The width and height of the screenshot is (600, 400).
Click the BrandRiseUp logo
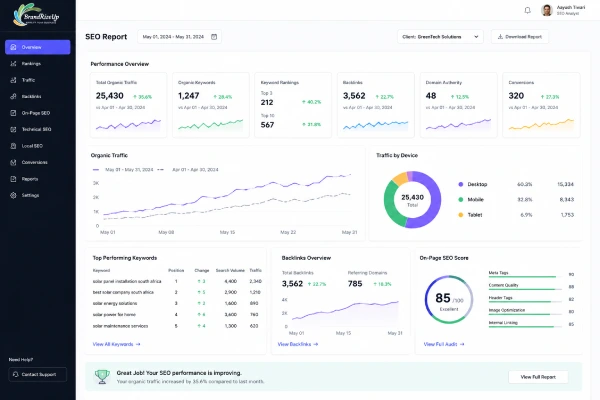click(36, 15)
